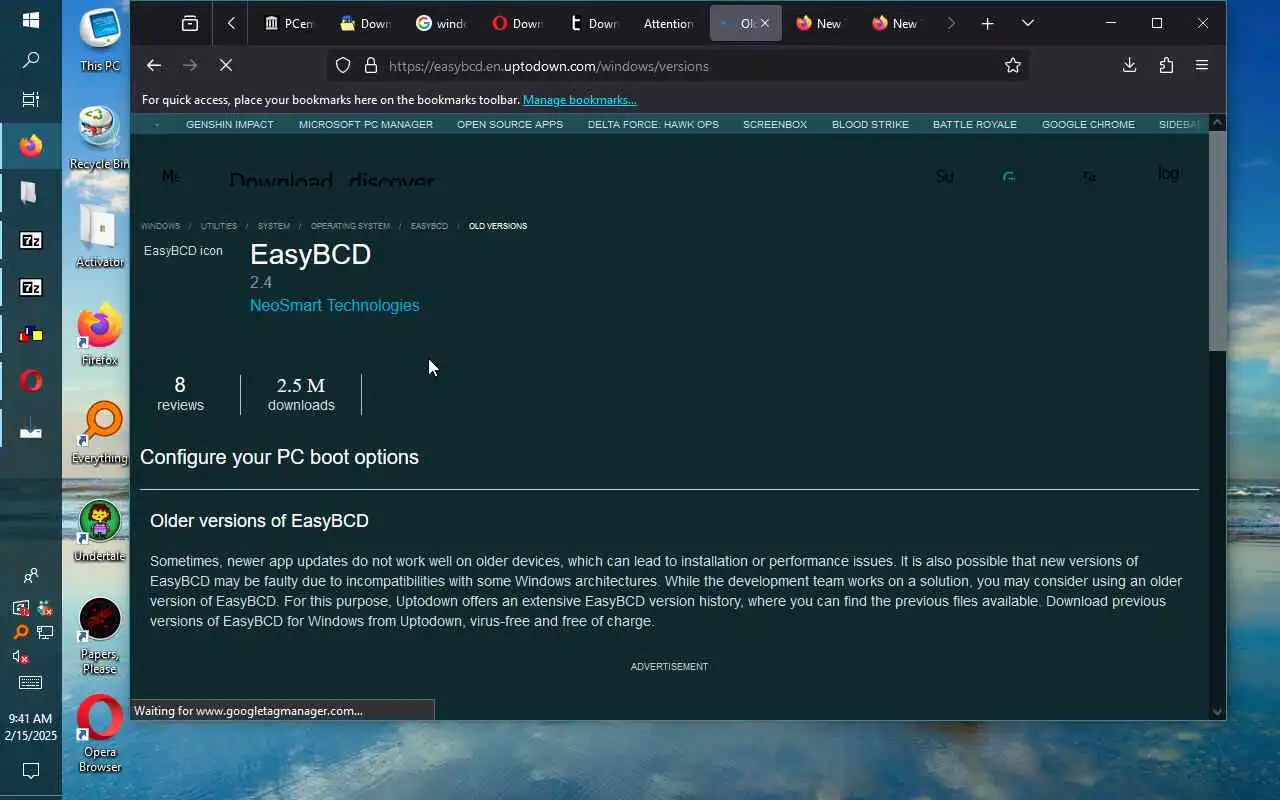Open the Extensions puzzle icon
1280x800 pixels.
coord(1166,65)
